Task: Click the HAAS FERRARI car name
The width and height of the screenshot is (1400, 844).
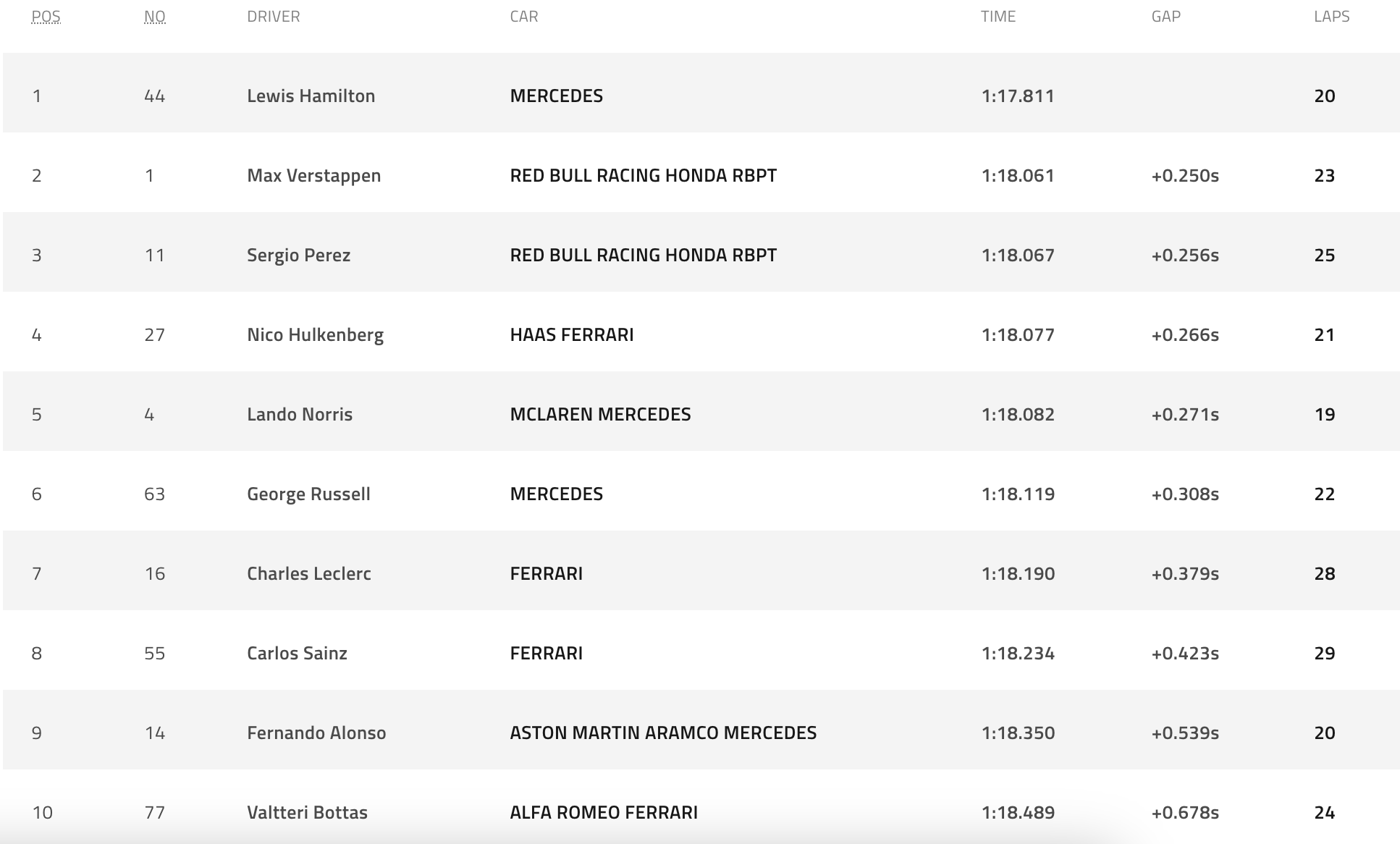Action: 571,335
